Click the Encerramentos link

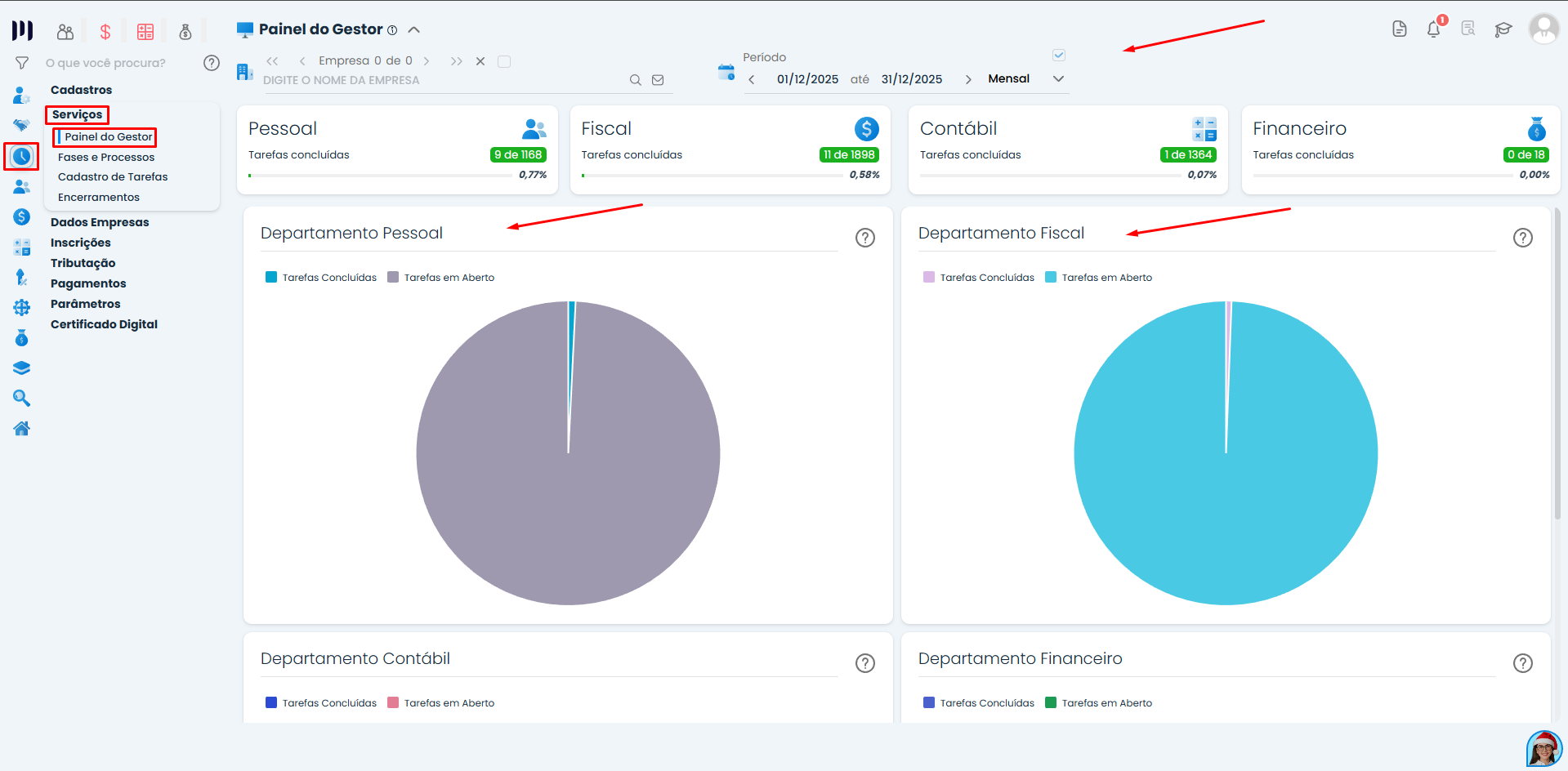coord(99,198)
